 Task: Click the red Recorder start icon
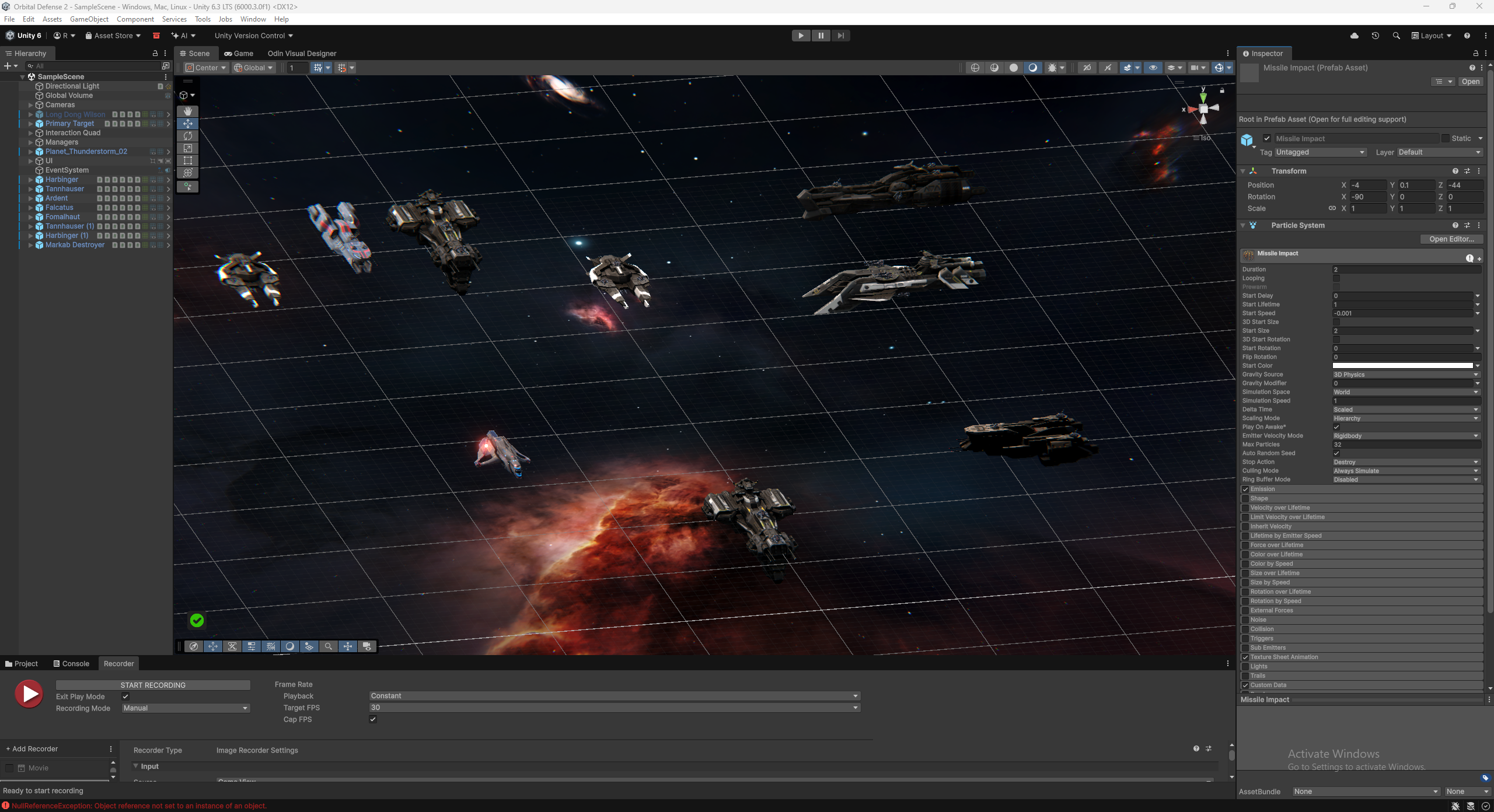29,694
